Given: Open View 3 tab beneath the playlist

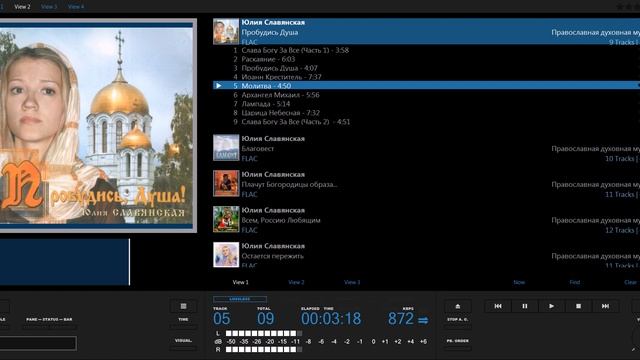Looking at the screenshot, I should click(352, 282).
